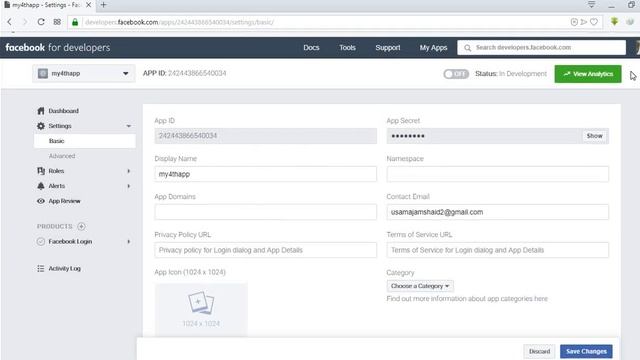Image resolution: width=640 pixels, height=360 pixels.
Task: Reload the page with refresh icon
Action: [x=41, y=22]
